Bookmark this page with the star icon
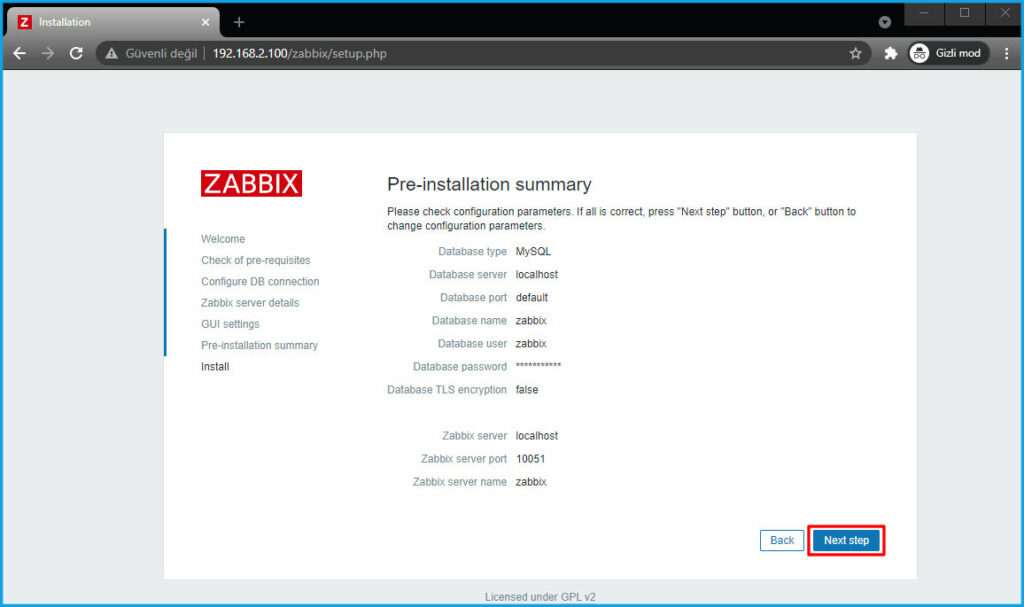This screenshot has height=607, width=1024. 856,54
